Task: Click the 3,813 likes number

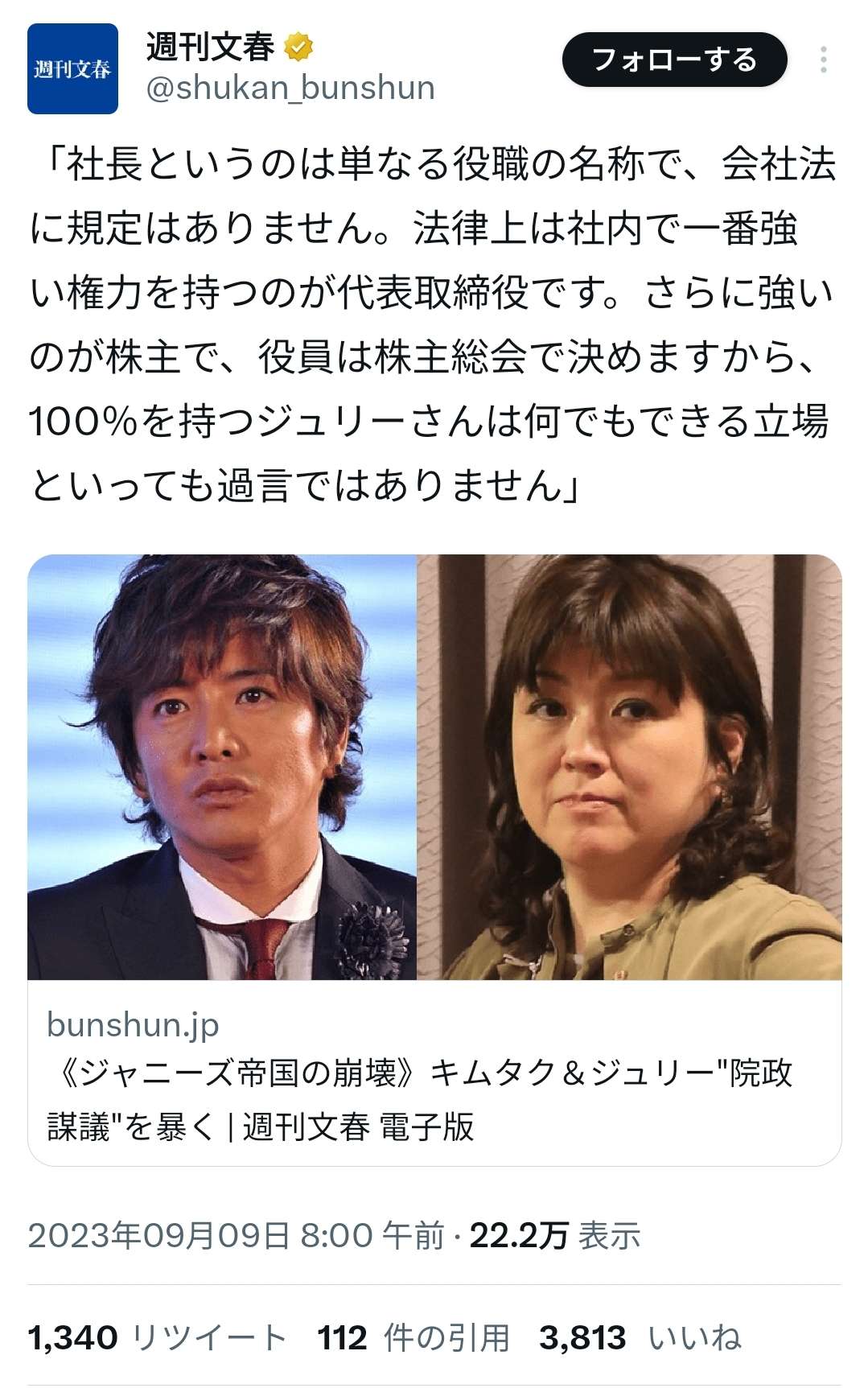Action: (x=582, y=1338)
